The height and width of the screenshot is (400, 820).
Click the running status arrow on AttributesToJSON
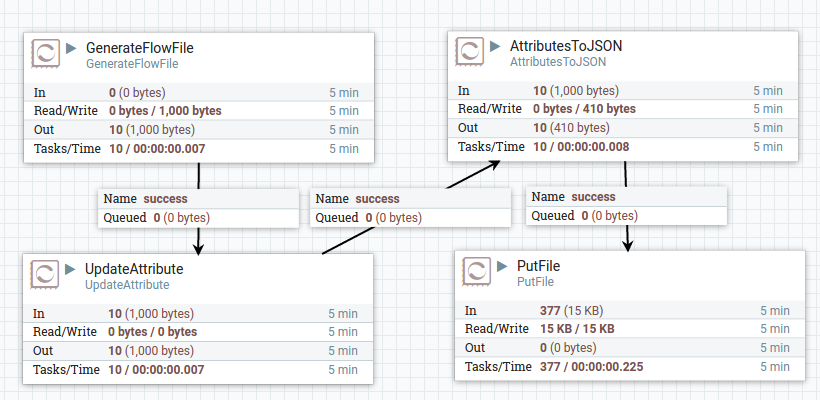click(x=496, y=47)
